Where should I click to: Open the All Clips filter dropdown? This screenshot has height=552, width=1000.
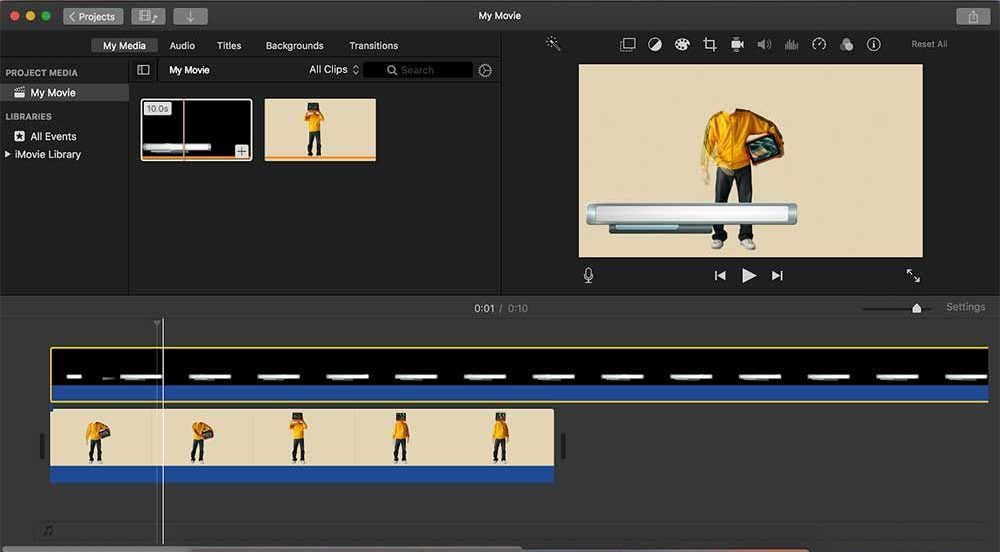(x=334, y=69)
